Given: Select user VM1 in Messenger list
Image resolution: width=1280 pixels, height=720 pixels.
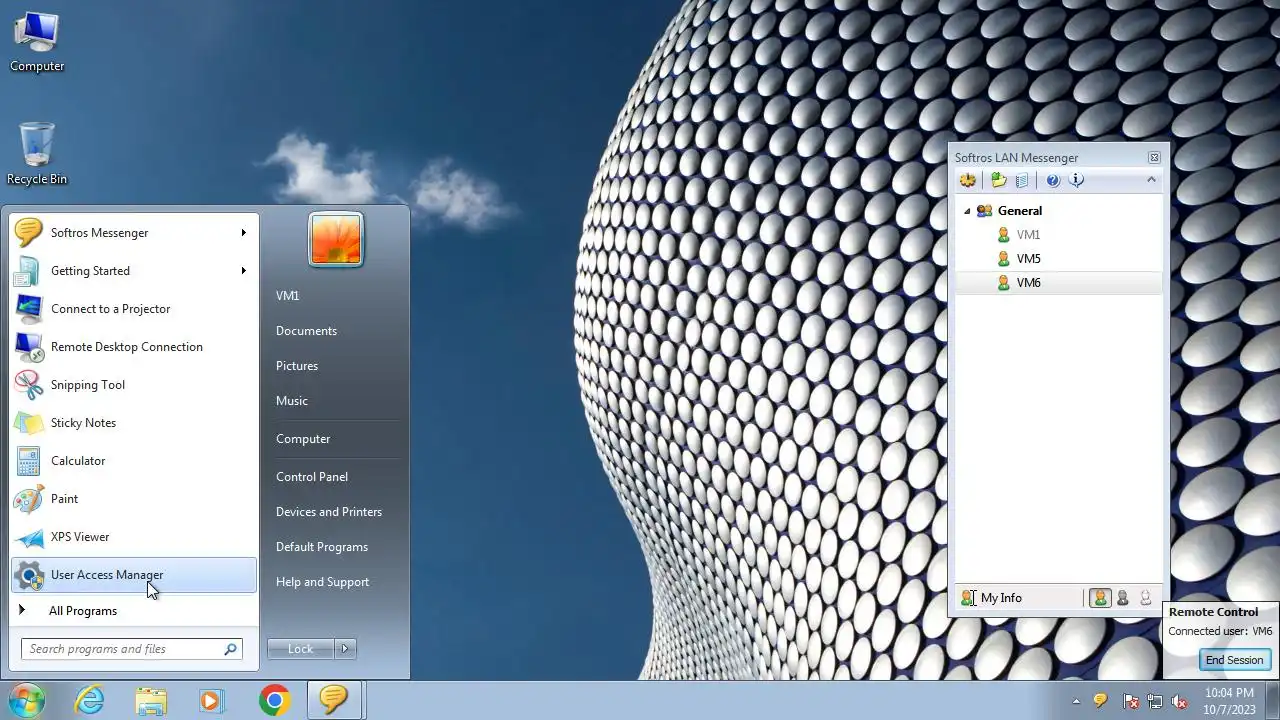Looking at the screenshot, I should pos(1028,235).
